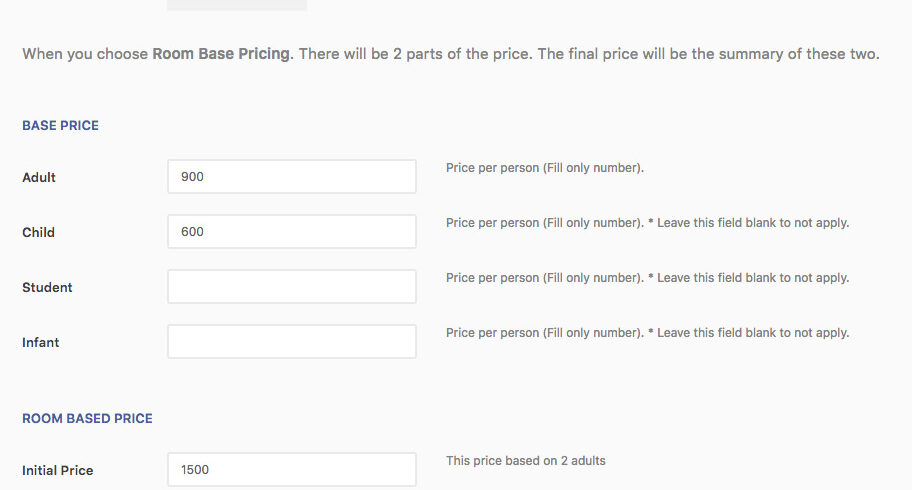This screenshot has width=912, height=490.
Task: Select the Student field label
Action: 47,288
